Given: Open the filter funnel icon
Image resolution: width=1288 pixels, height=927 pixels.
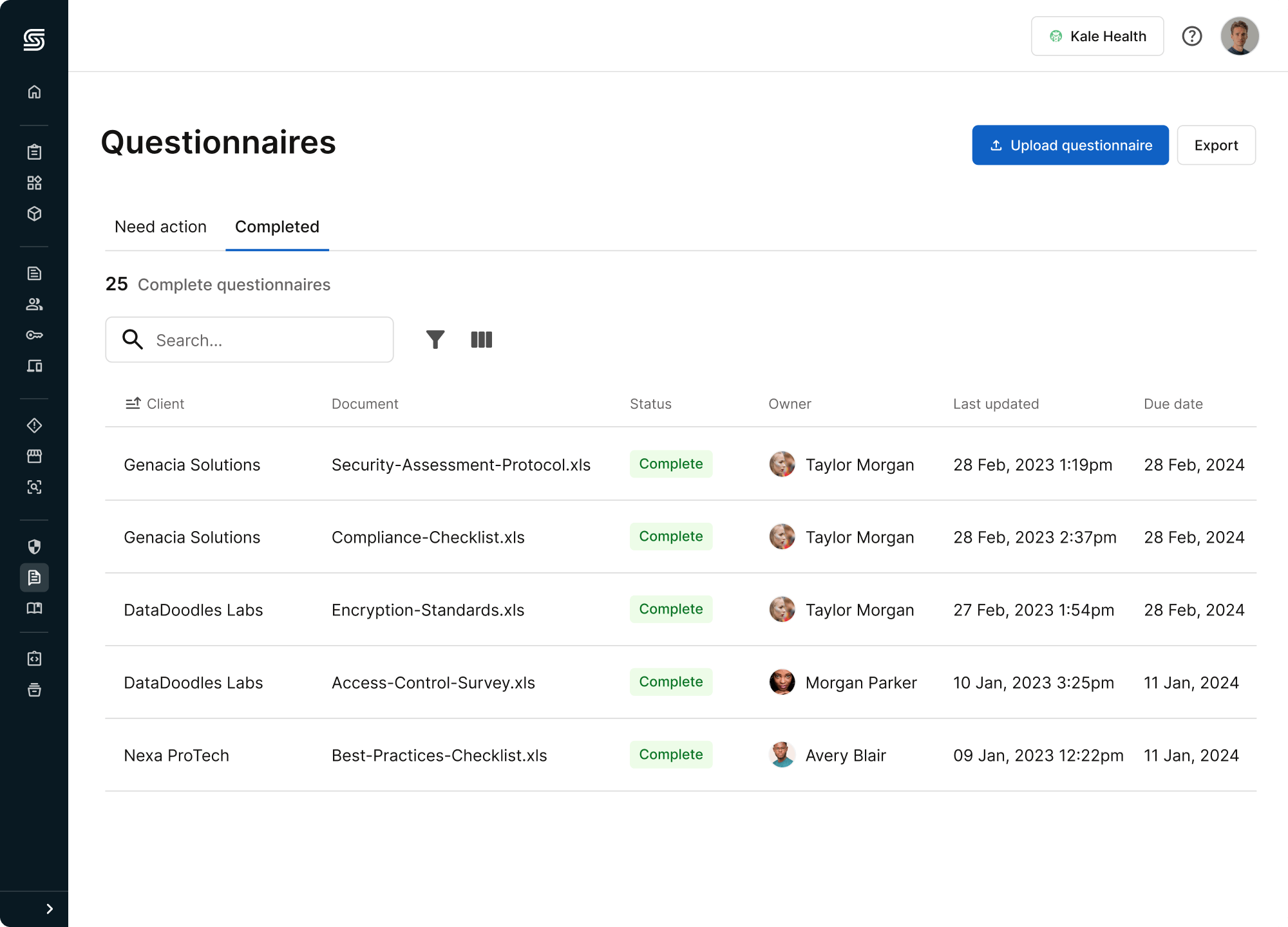Looking at the screenshot, I should point(435,339).
